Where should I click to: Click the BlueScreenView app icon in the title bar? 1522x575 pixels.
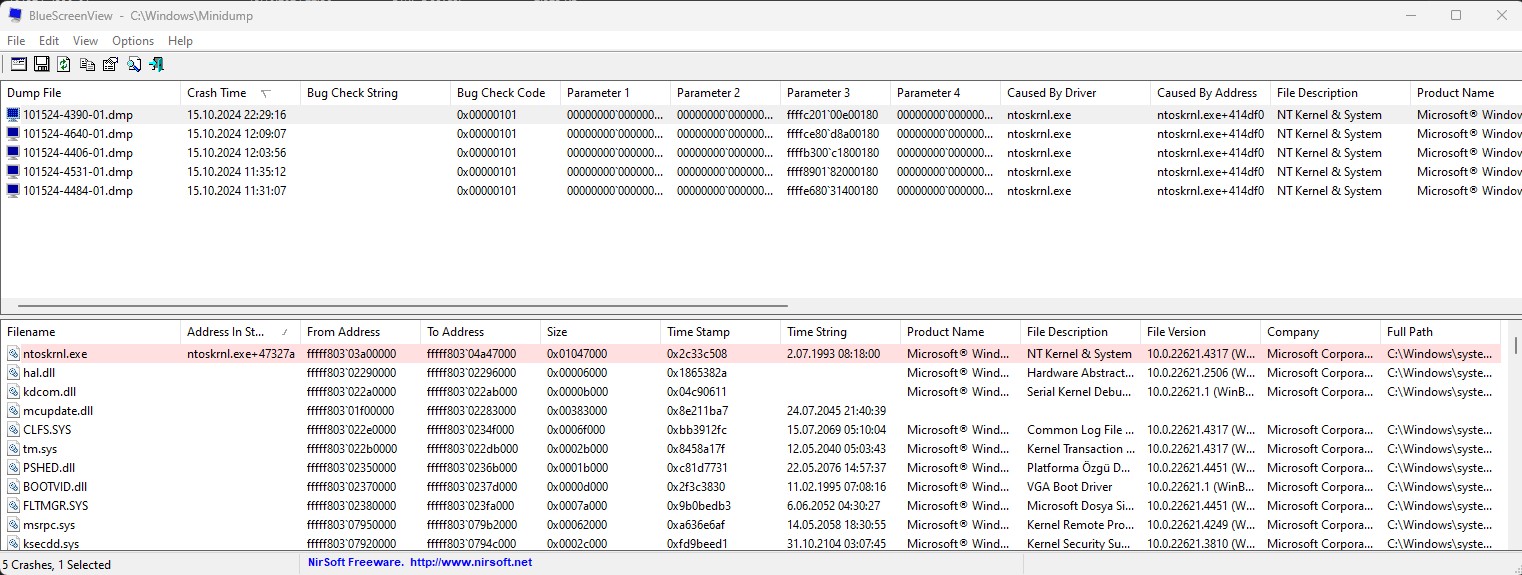pyautogui.click(x=16, y=15)
